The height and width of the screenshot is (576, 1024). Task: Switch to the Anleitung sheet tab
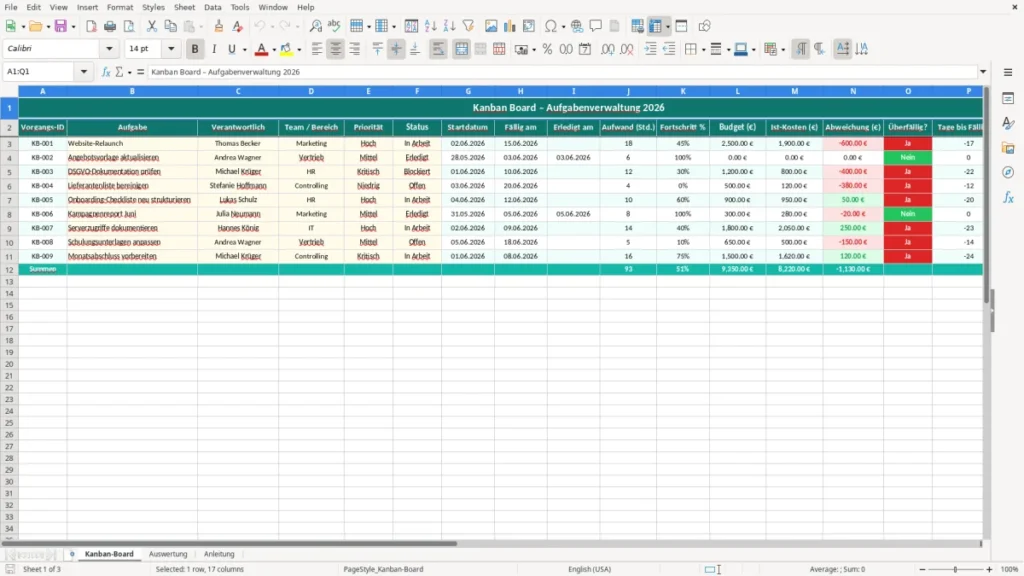click(x=219, y=554)
